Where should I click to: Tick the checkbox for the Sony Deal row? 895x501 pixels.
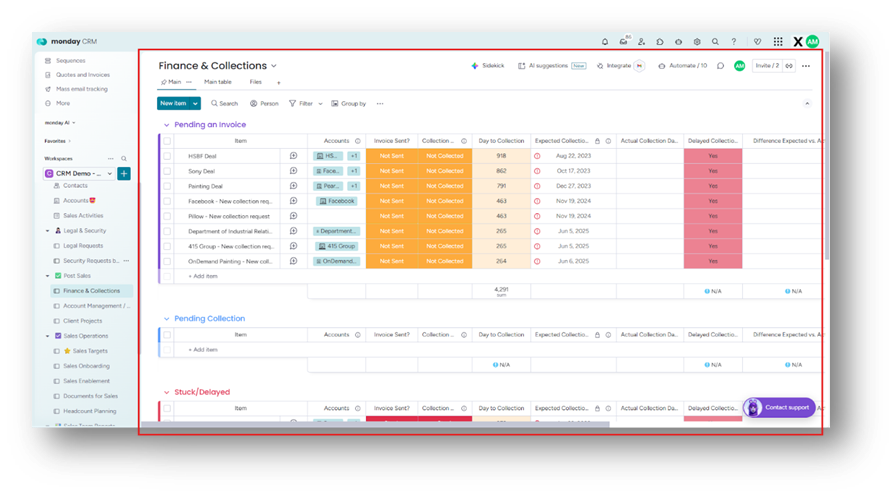(x=167, y=171)
